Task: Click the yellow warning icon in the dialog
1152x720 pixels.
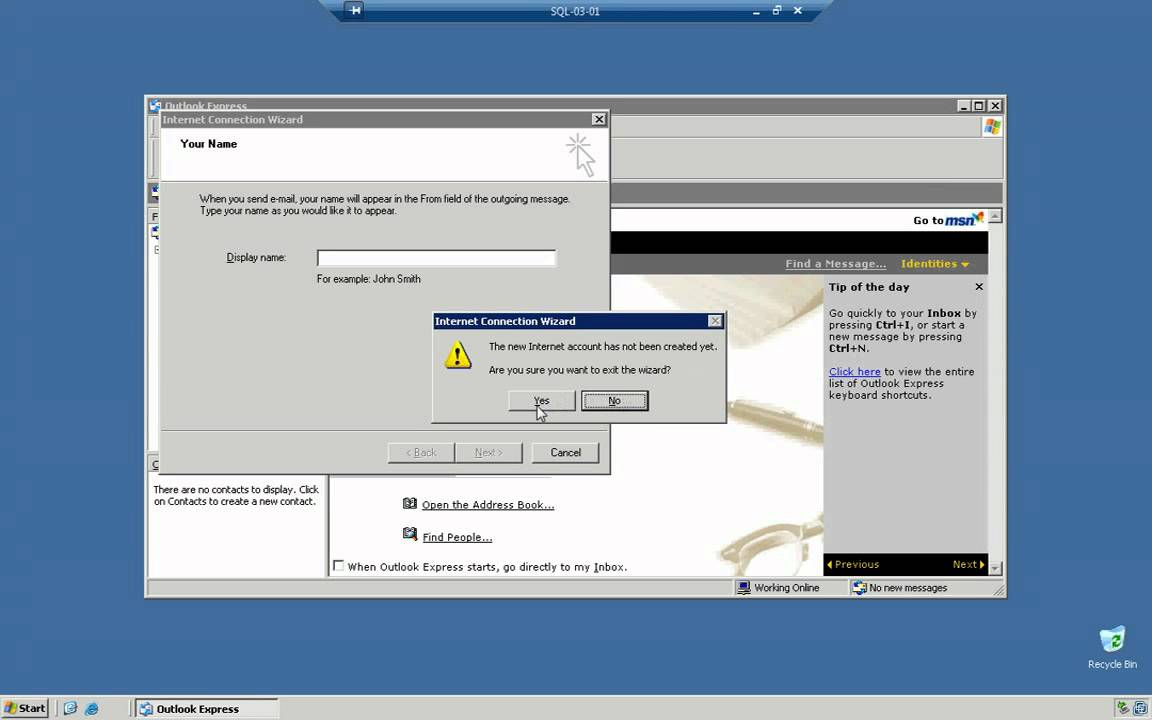Action: click(458, 355)
